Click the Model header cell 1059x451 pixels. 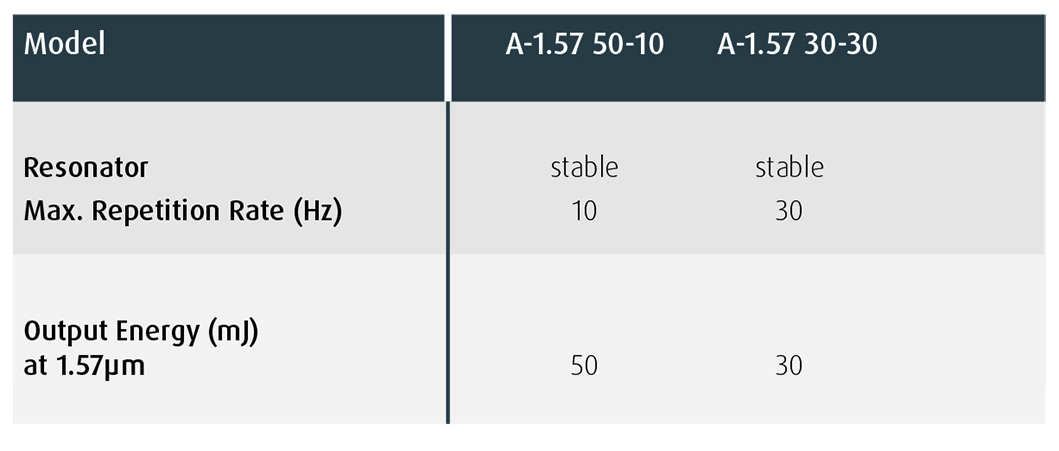65,45
